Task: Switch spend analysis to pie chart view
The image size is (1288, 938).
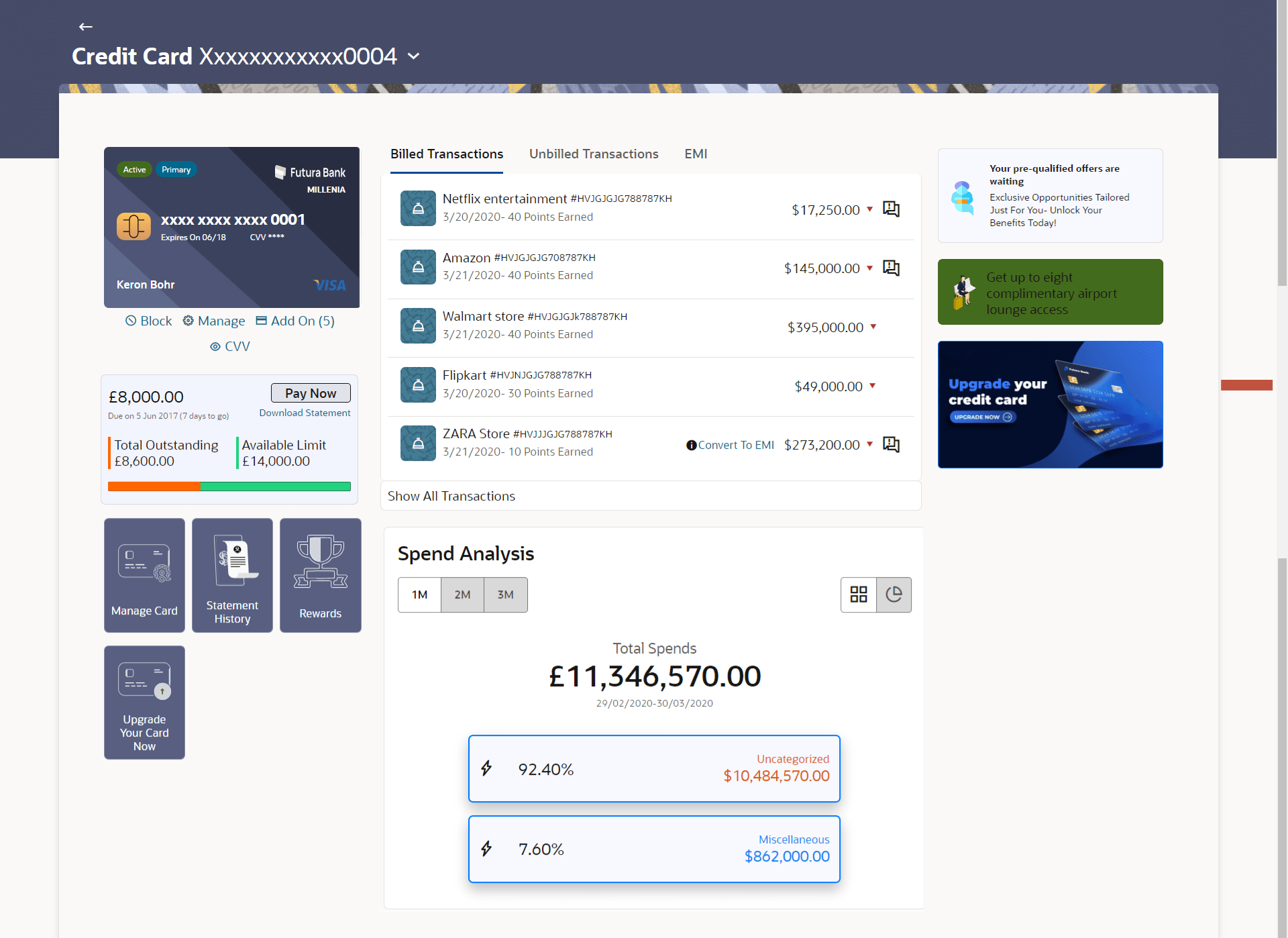Action: [894, 594]
